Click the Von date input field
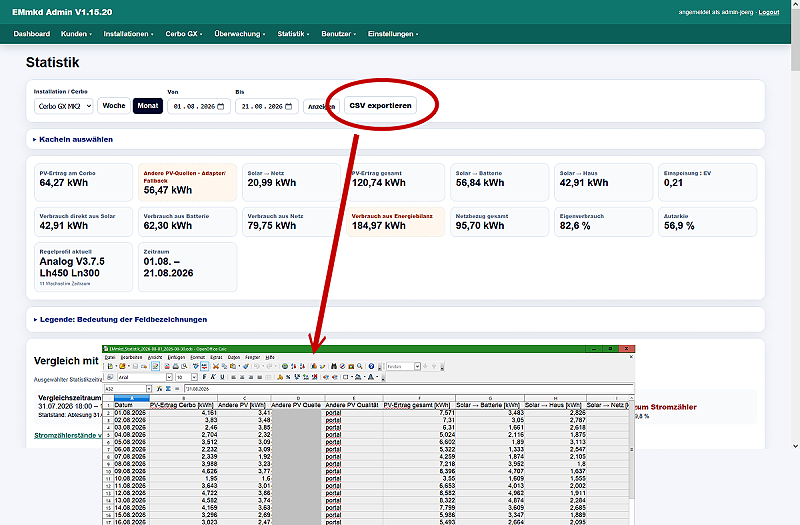Viewport: 800px width, 525px height. click(199, 106)
